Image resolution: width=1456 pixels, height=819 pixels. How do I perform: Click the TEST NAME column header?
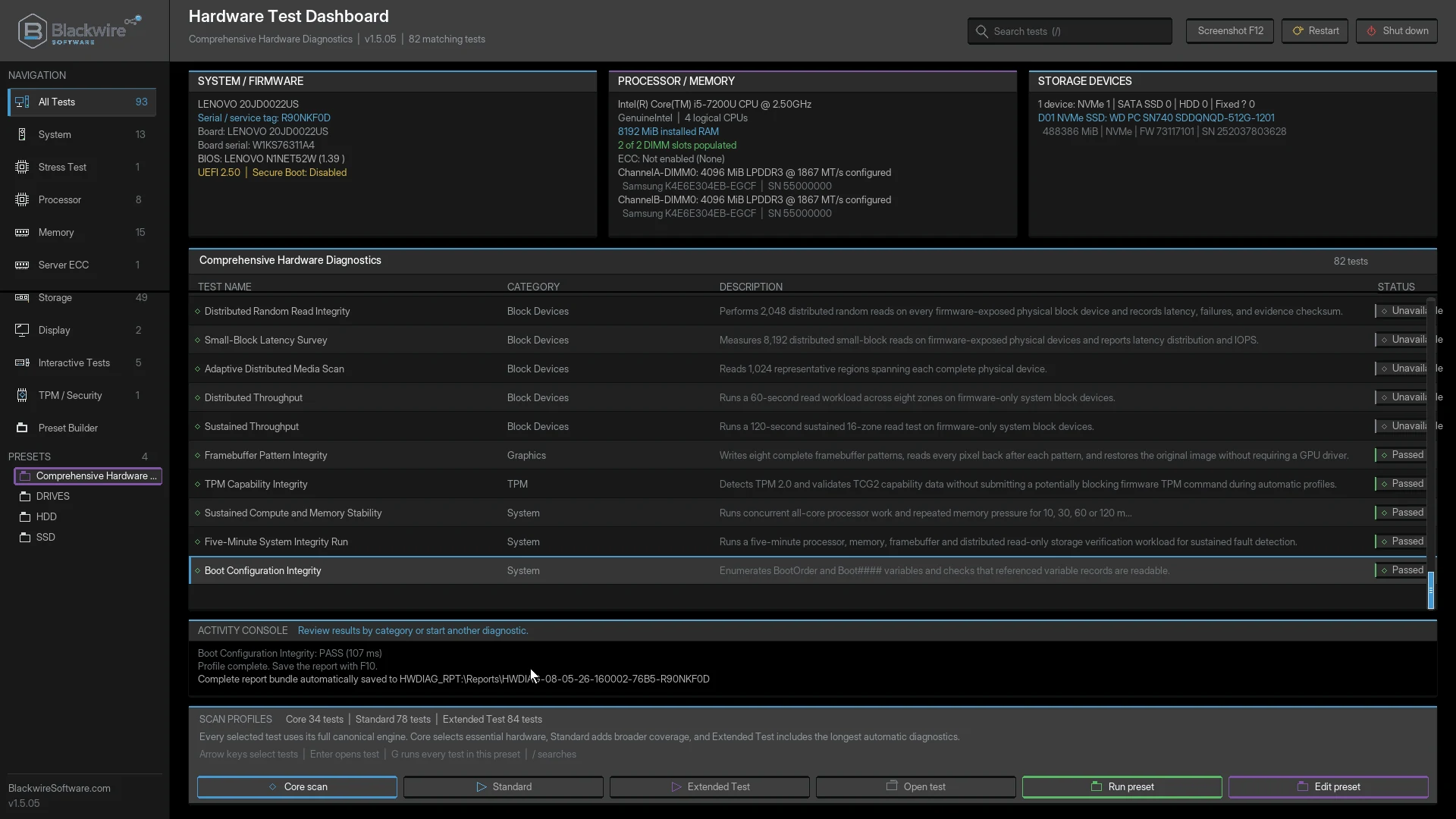pos(224,287)
